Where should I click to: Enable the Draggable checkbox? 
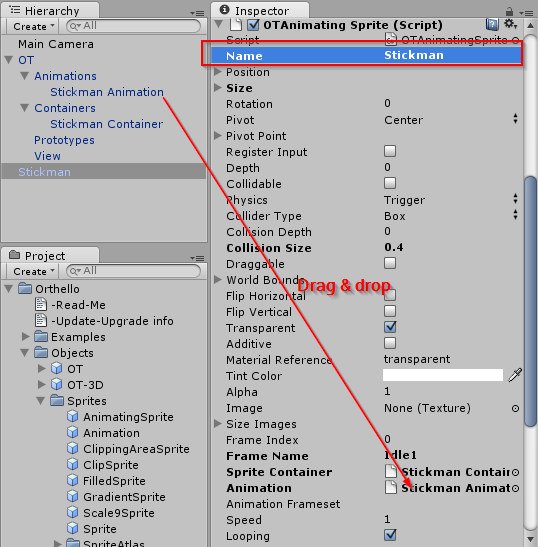[390, 263]
